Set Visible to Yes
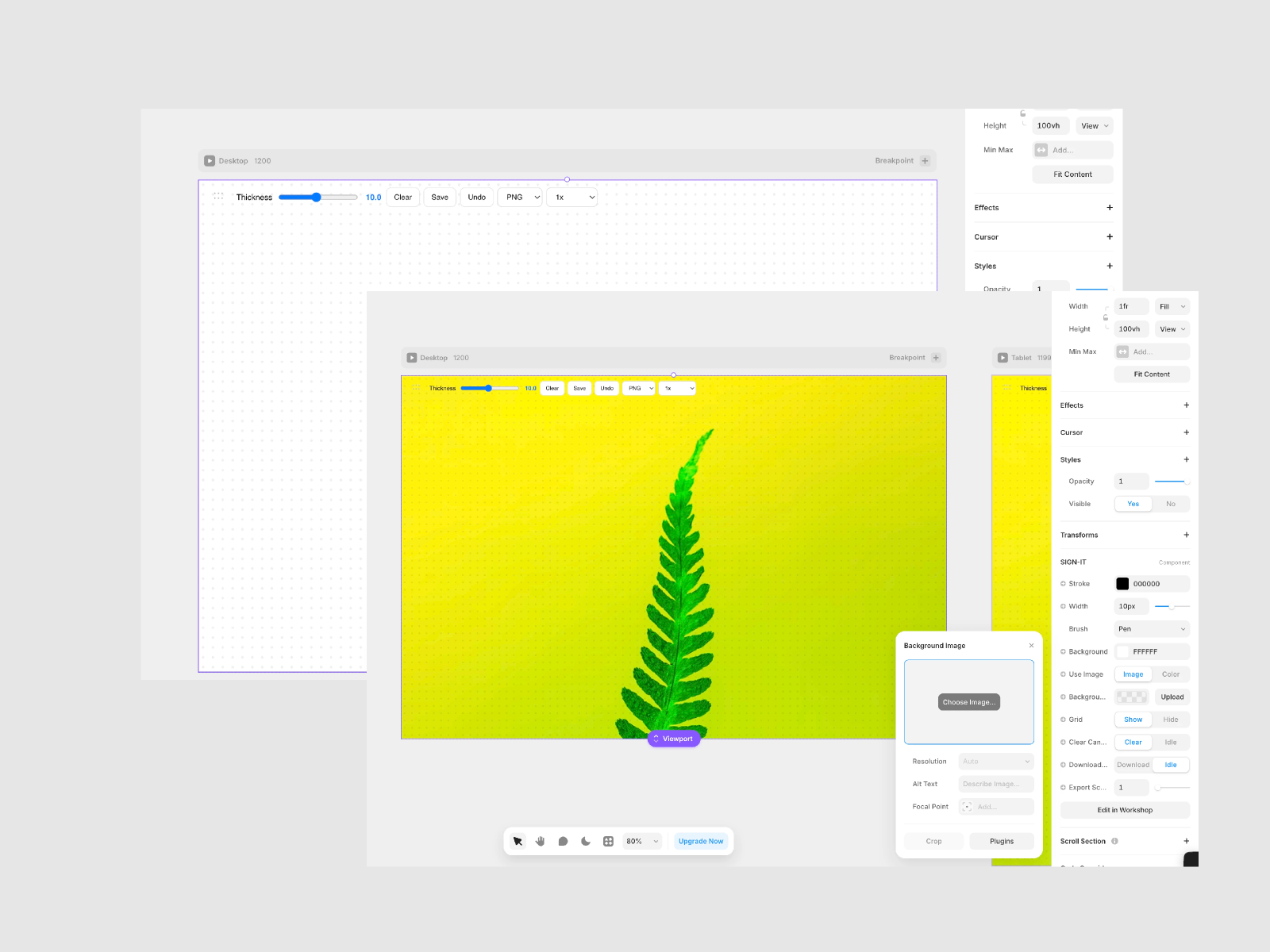Screen dimensions: 1270x952 point(1133,504)
